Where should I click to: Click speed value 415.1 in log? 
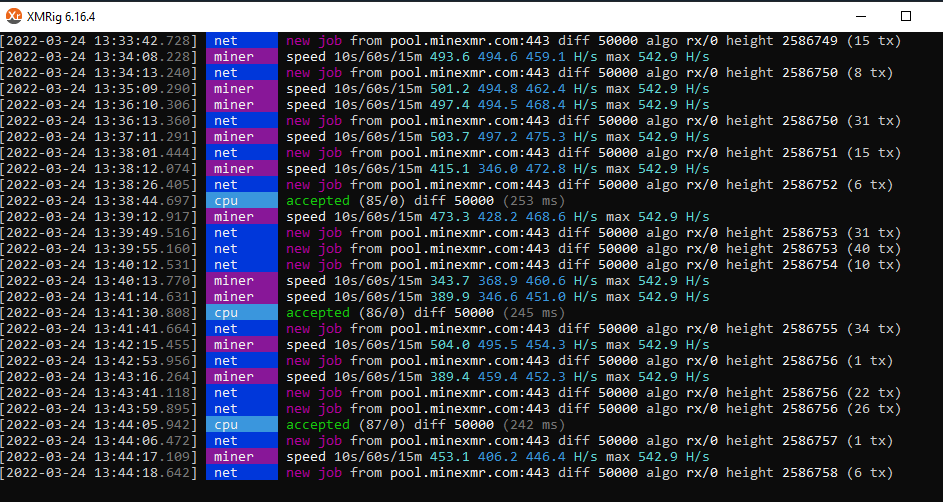[449, 169]
